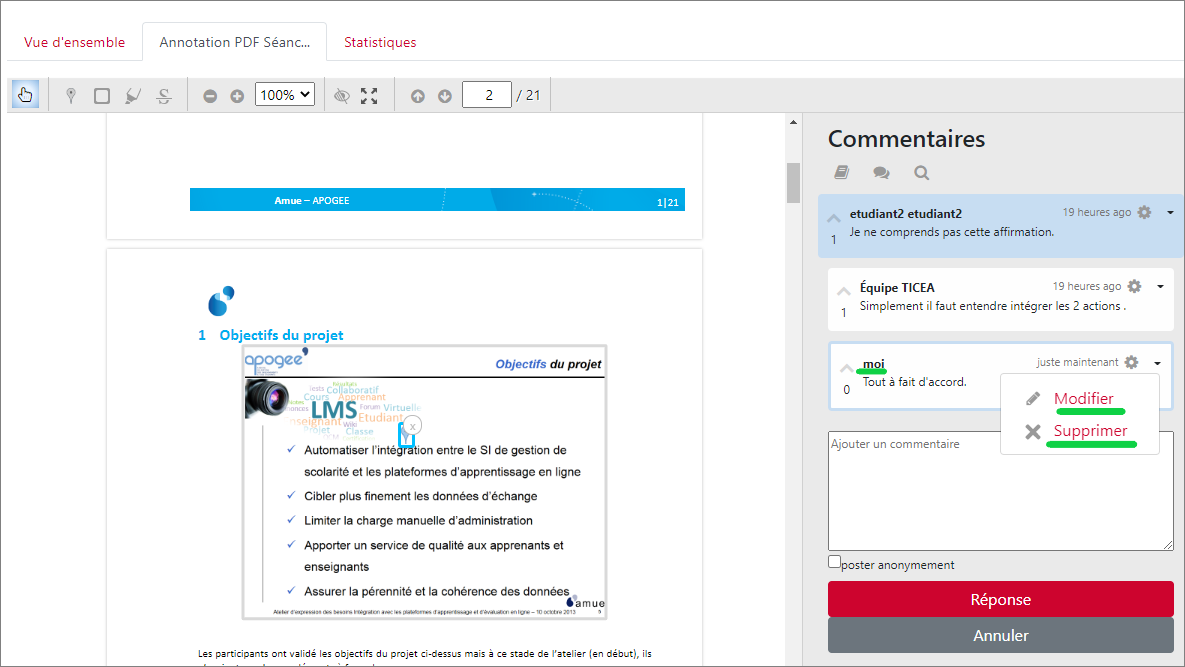Image resolution: width=1185 pixels, height=667 pixels.
Task: Switch to the Statistiques tab
Action: pyautogui.click(x=380, y=43)
